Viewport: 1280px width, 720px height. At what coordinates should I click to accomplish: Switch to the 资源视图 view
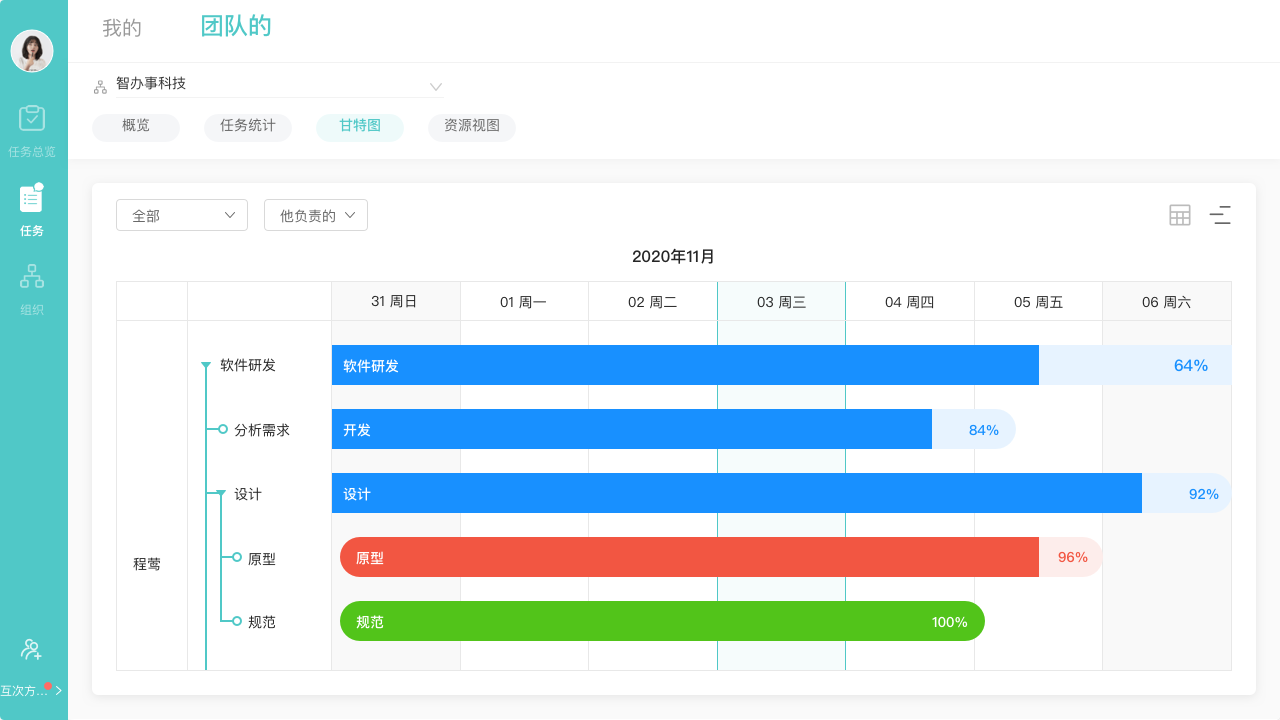click(x=471, y=127)
